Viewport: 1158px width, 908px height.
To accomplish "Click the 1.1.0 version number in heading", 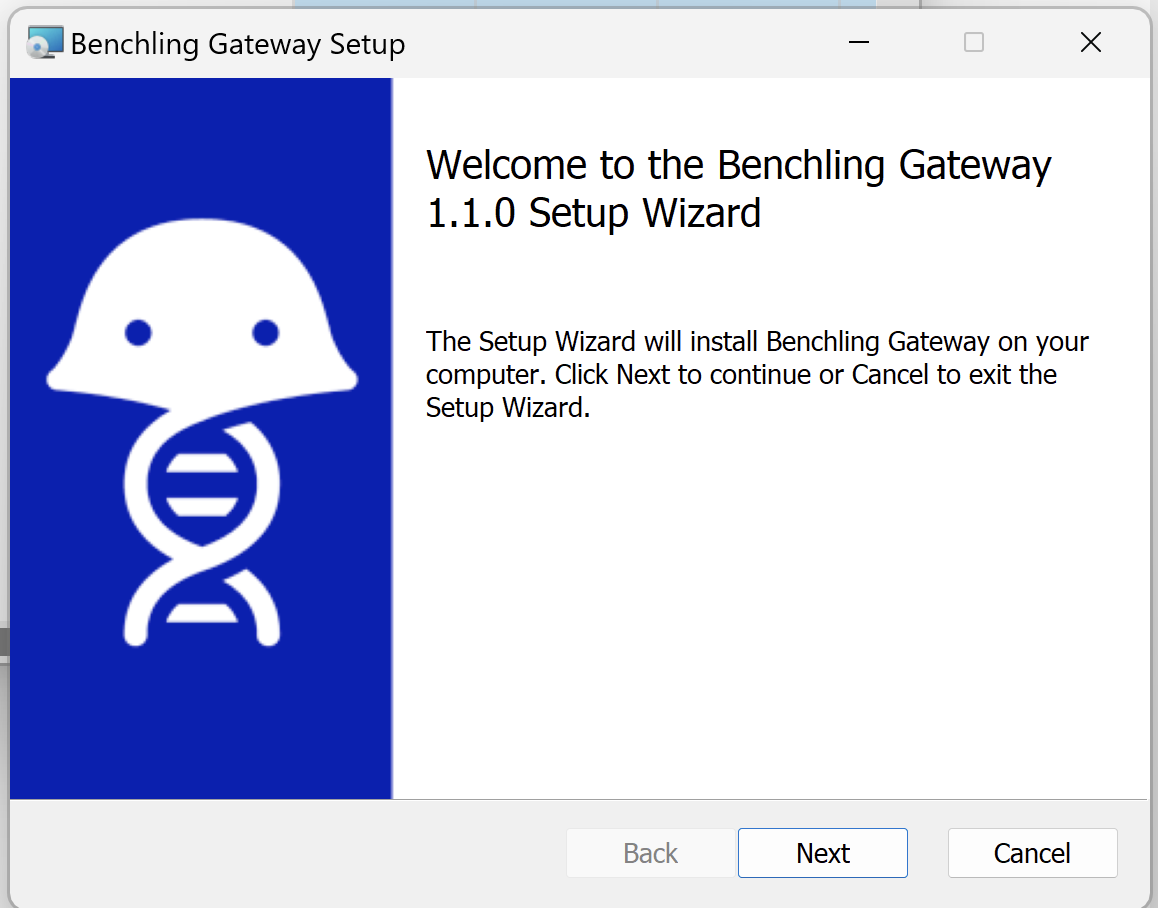I will [x=472, y=213].
